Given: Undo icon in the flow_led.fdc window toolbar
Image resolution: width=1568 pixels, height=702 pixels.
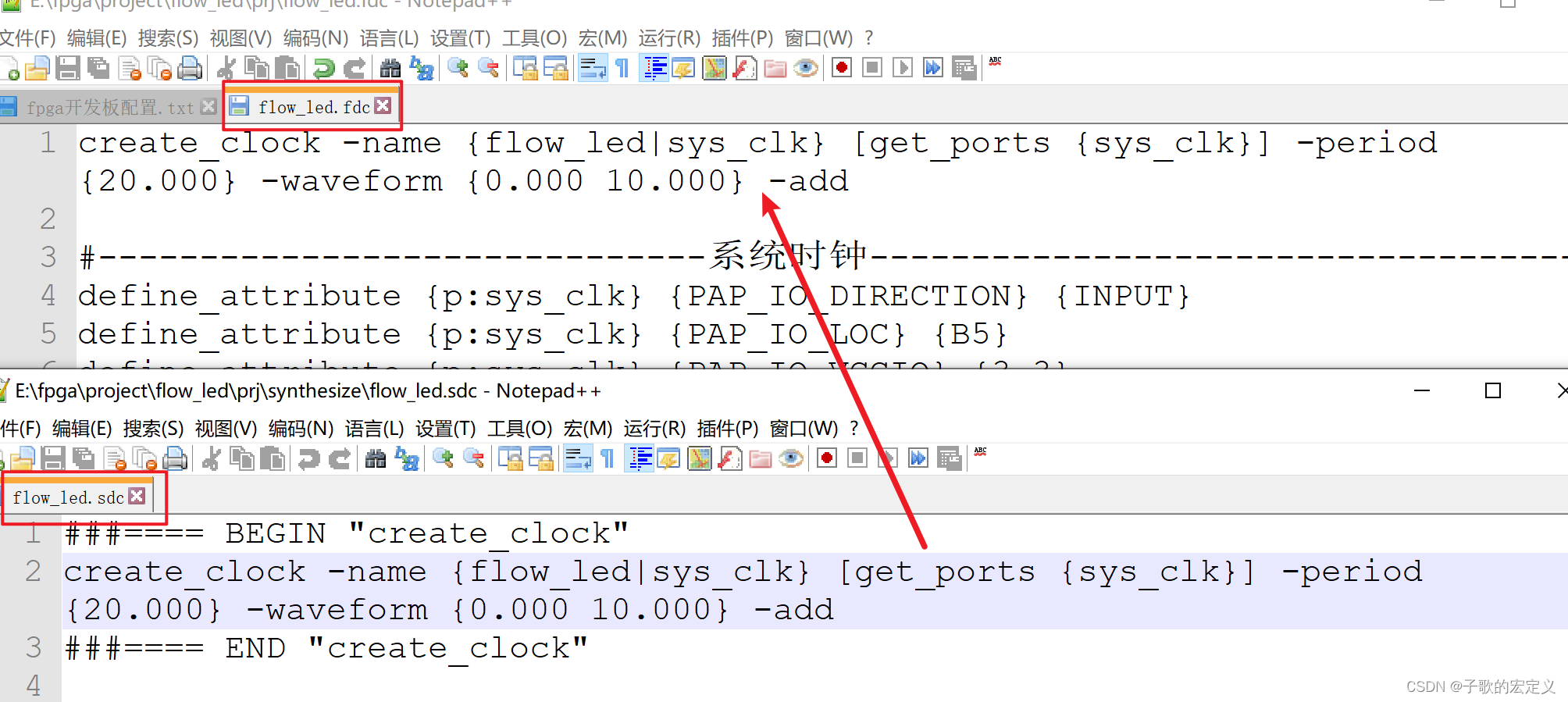Looking at the screenshot, I should (x=323, y=69).
